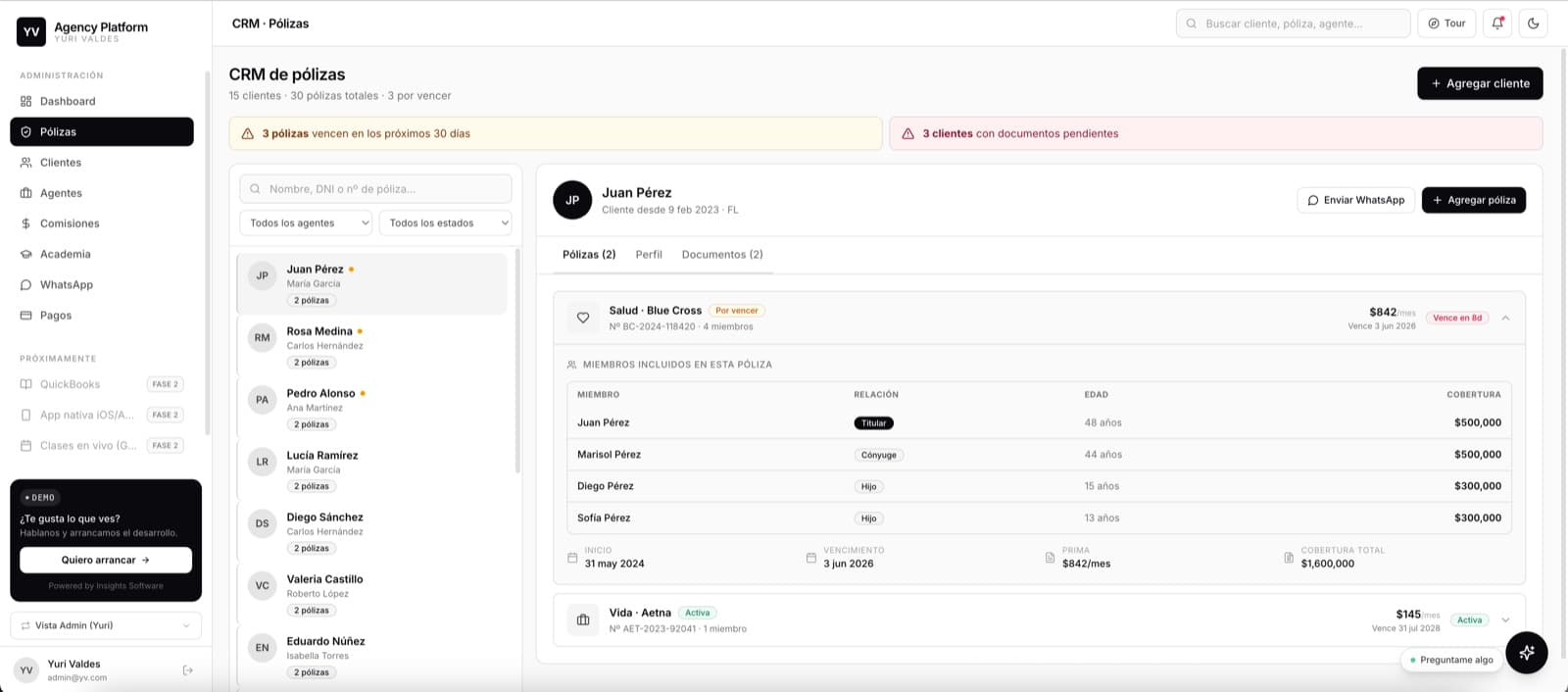1568x692 pixels.
Task: Open the expiring policies warning banner
Action: pos(556,133)
